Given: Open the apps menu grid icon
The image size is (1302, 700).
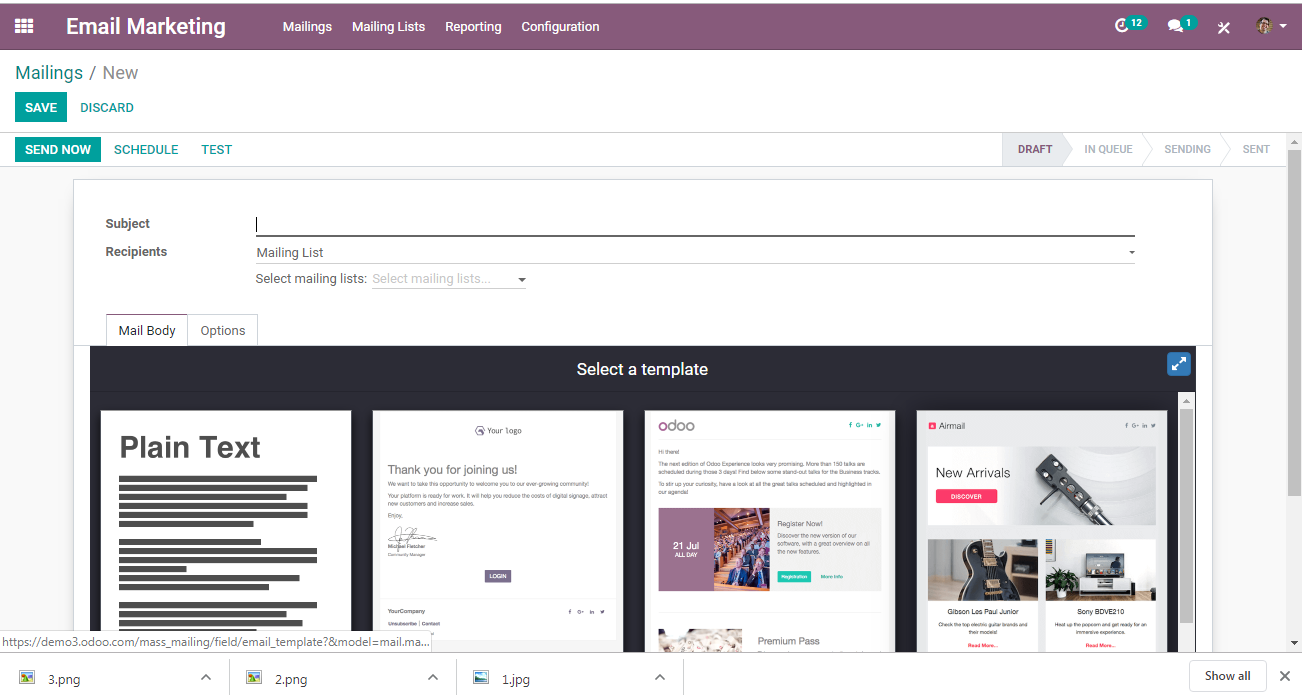Looking at the screenshot, I should [x=25, y=26].
